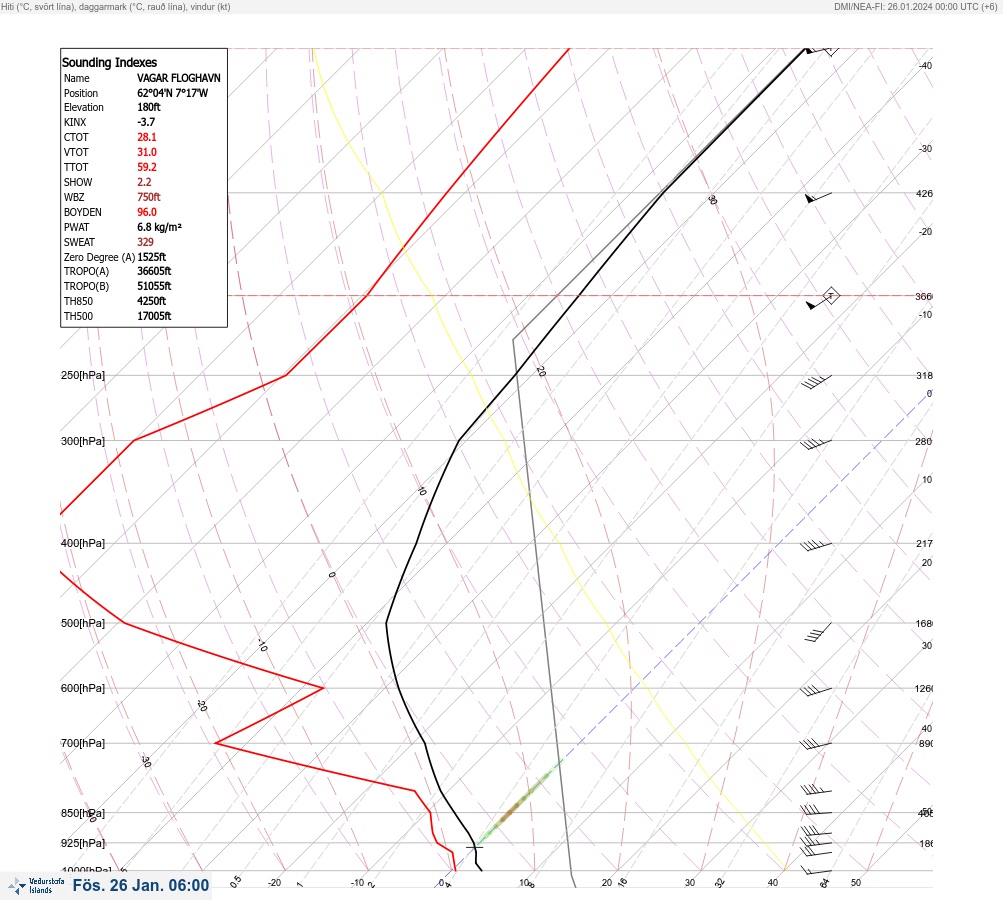Click the TH500 value 17005ft
The image size is (1003, 900).
click(x=154, y=316)
